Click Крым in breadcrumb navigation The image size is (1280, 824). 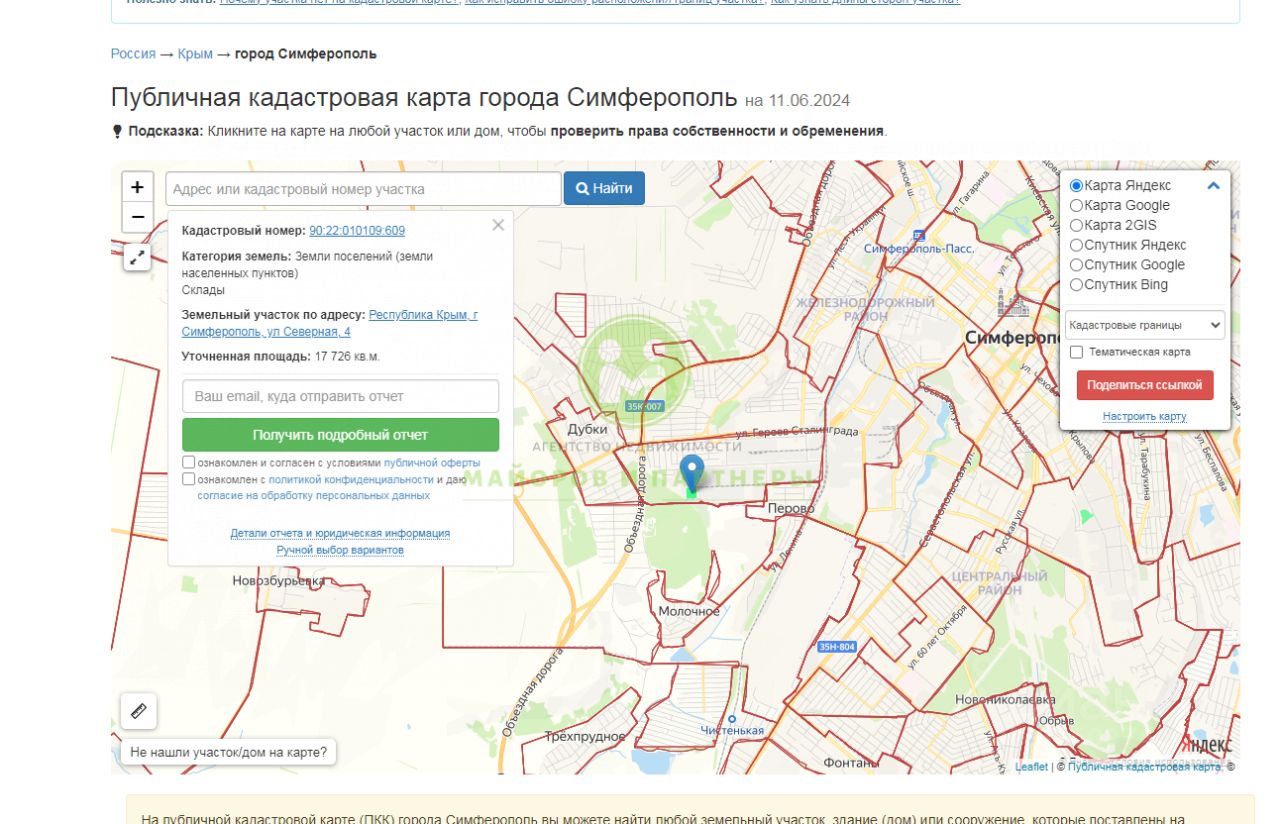click(x=195, y=54)
